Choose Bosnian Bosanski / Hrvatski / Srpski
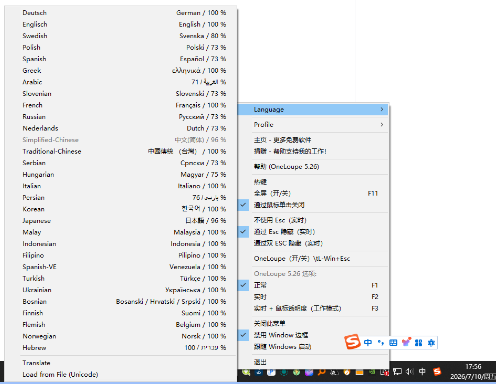The width and height of the screenshot is (496, 385). 120,301
